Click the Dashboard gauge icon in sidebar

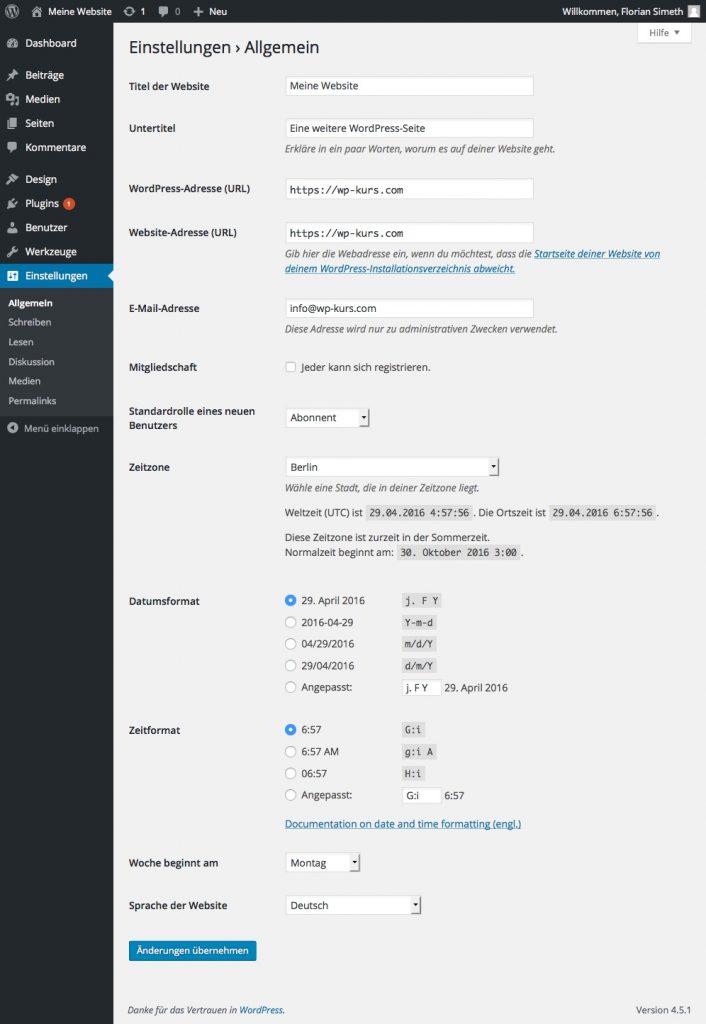(x=14, y=43)
